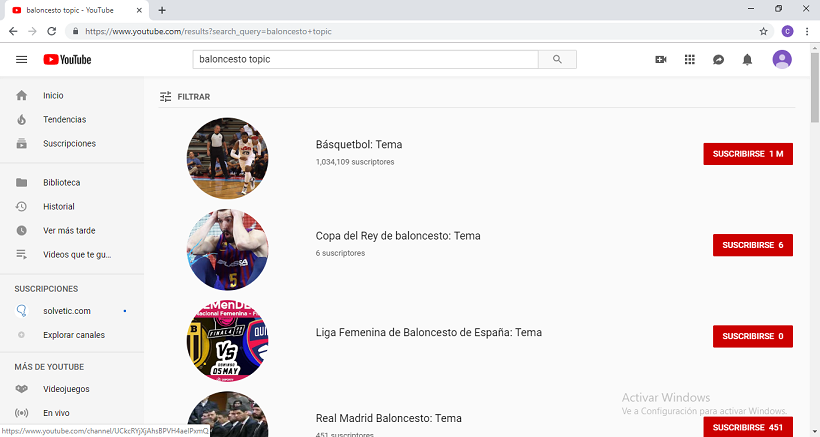
Task: Click the Liga Femenina channel thumbnail
Action: pyautogui.click(x=227, y=341)
